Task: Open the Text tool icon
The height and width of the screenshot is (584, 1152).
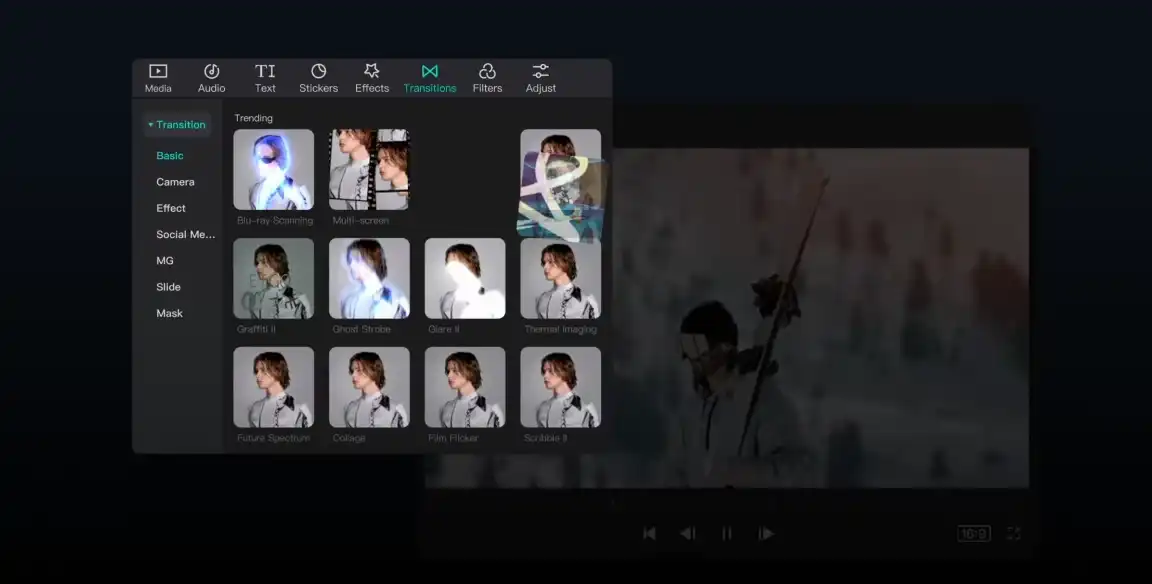Action: 265,77
